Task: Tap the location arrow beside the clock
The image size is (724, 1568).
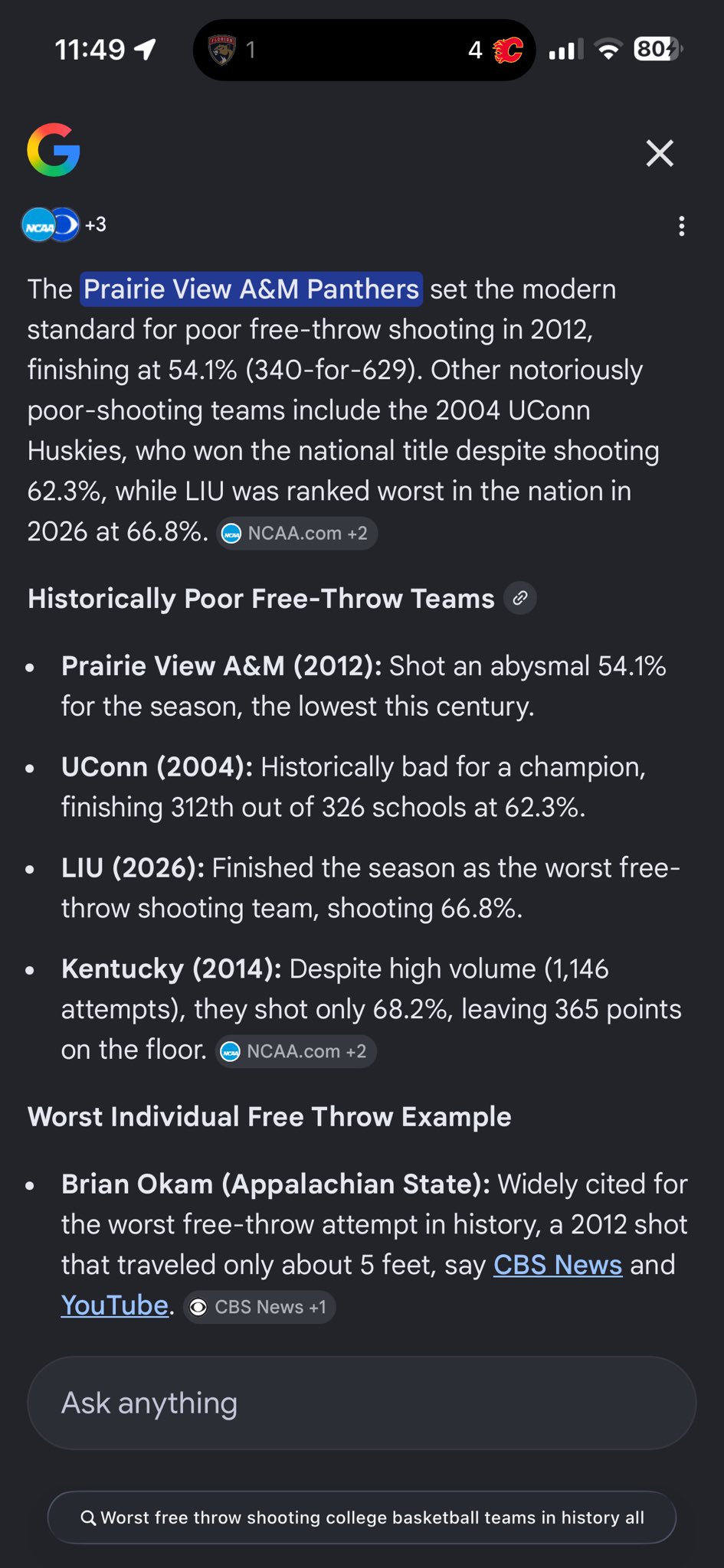Action: coord(145,50)
